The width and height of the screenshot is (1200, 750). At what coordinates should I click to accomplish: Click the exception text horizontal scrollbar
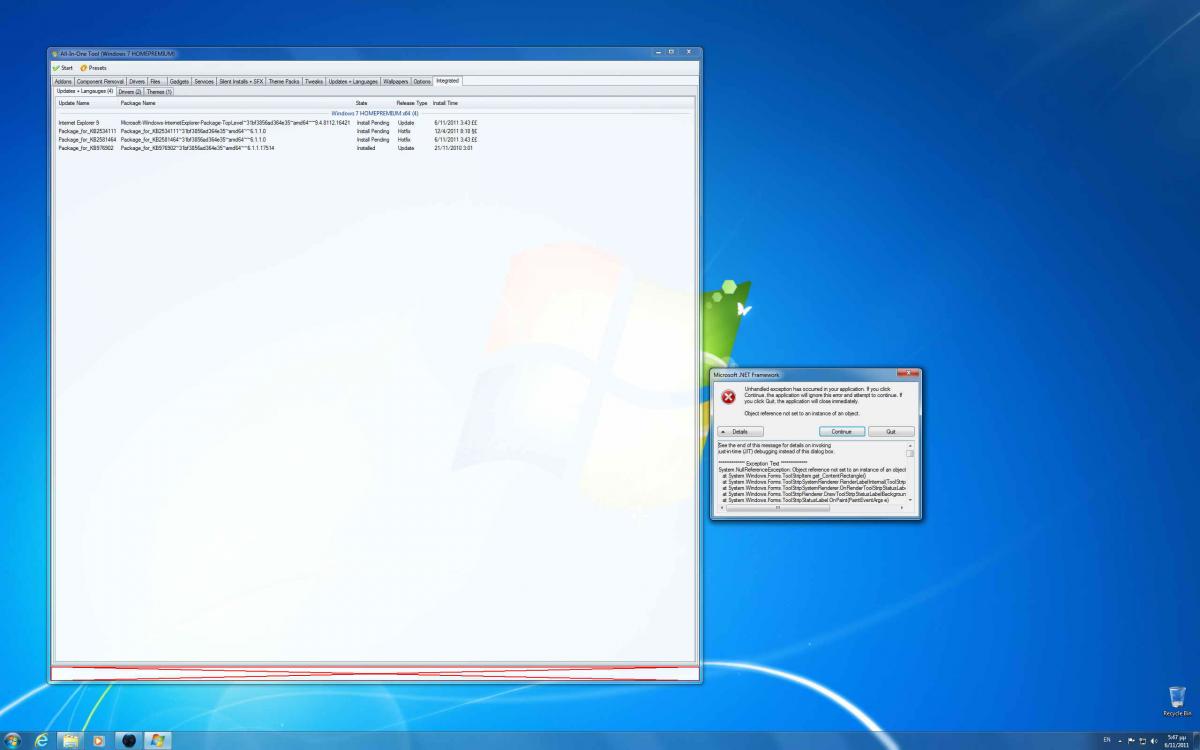click(811, 507)
